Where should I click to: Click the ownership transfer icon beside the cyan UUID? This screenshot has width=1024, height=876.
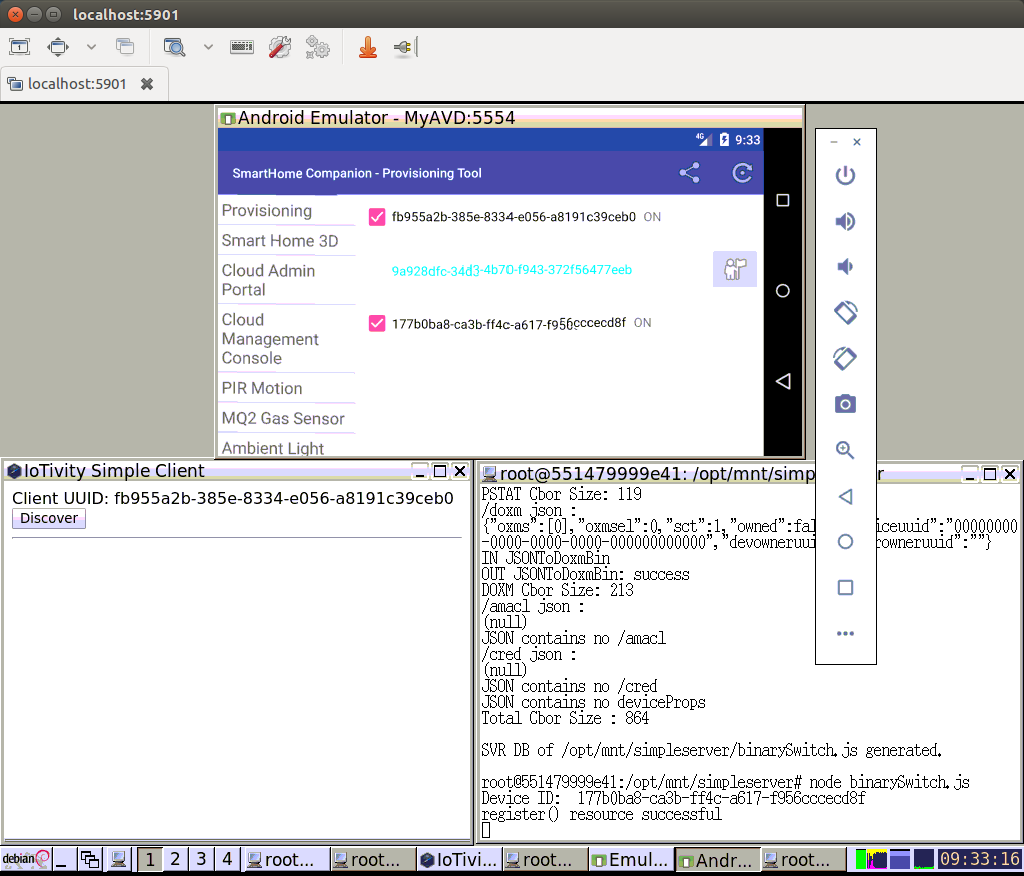coord(734,269)
